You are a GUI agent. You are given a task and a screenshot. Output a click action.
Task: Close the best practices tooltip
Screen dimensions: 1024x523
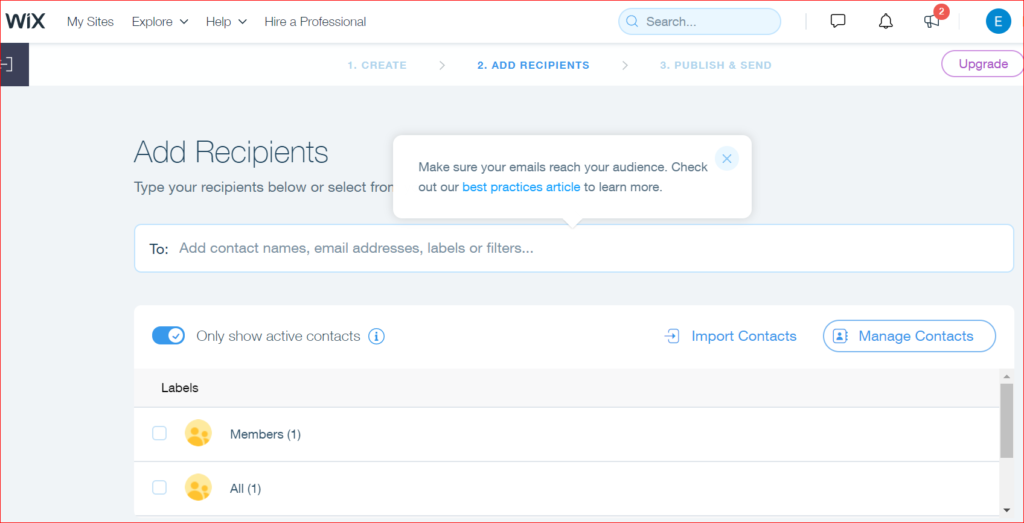727,159
